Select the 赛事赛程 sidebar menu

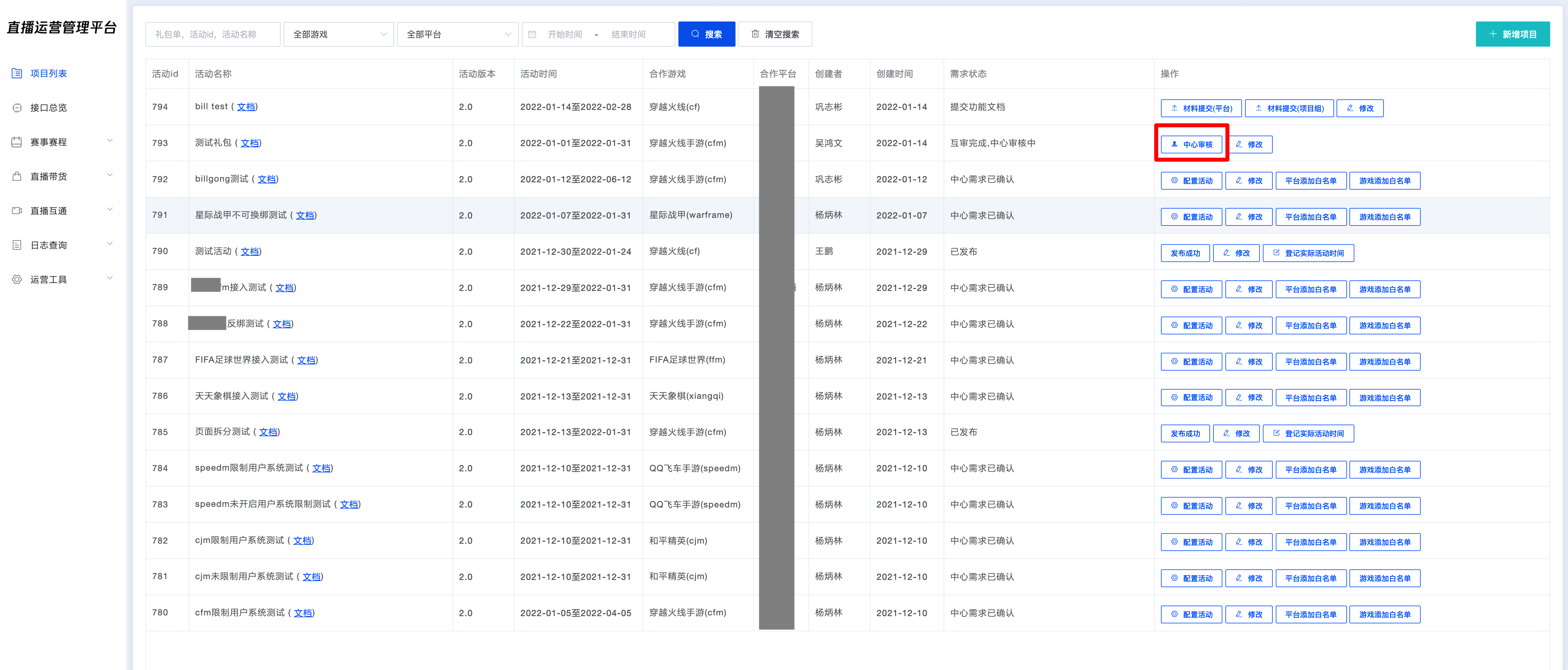point(49,142)
